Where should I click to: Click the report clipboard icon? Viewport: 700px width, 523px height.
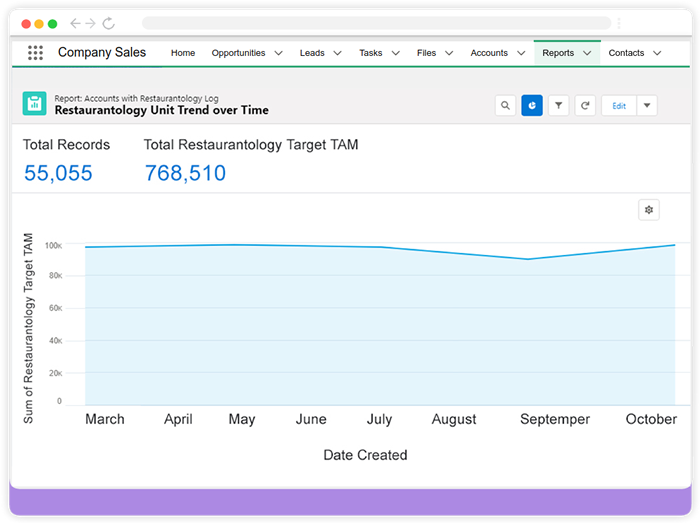(34, 104)
